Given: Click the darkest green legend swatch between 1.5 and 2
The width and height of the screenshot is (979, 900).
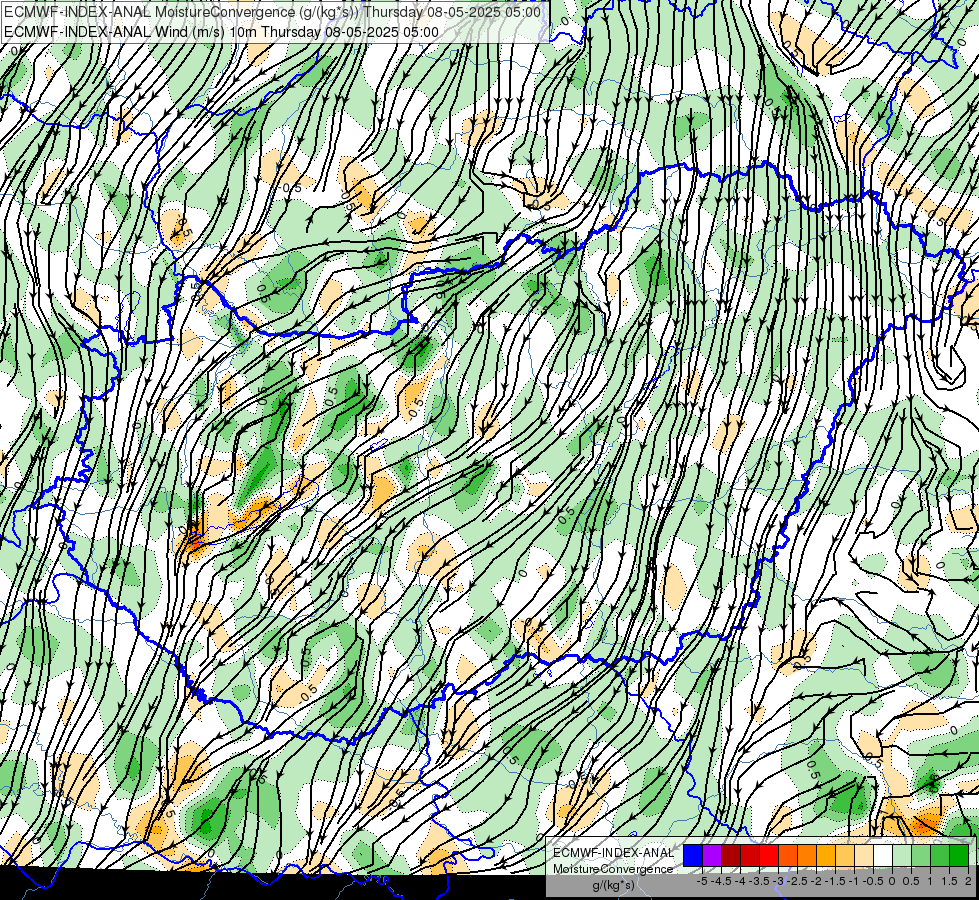Looking at the screenshot, I should [959, 856].
